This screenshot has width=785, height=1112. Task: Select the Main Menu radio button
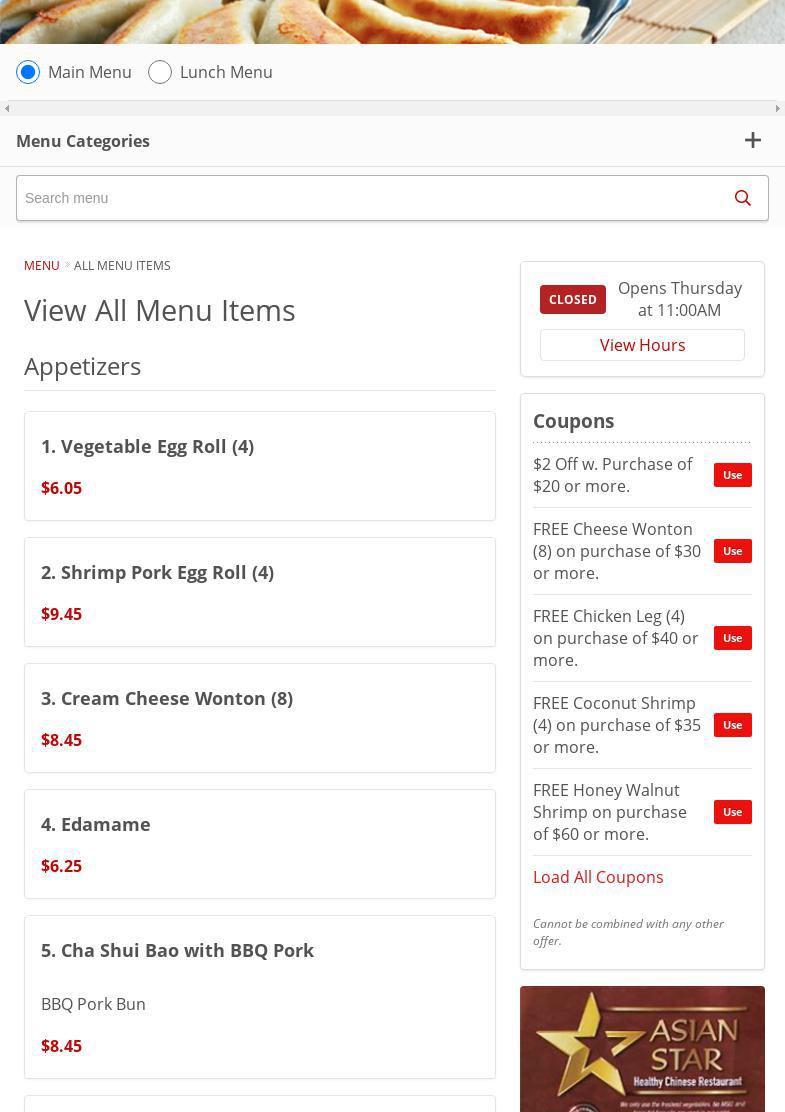point(28,72)
